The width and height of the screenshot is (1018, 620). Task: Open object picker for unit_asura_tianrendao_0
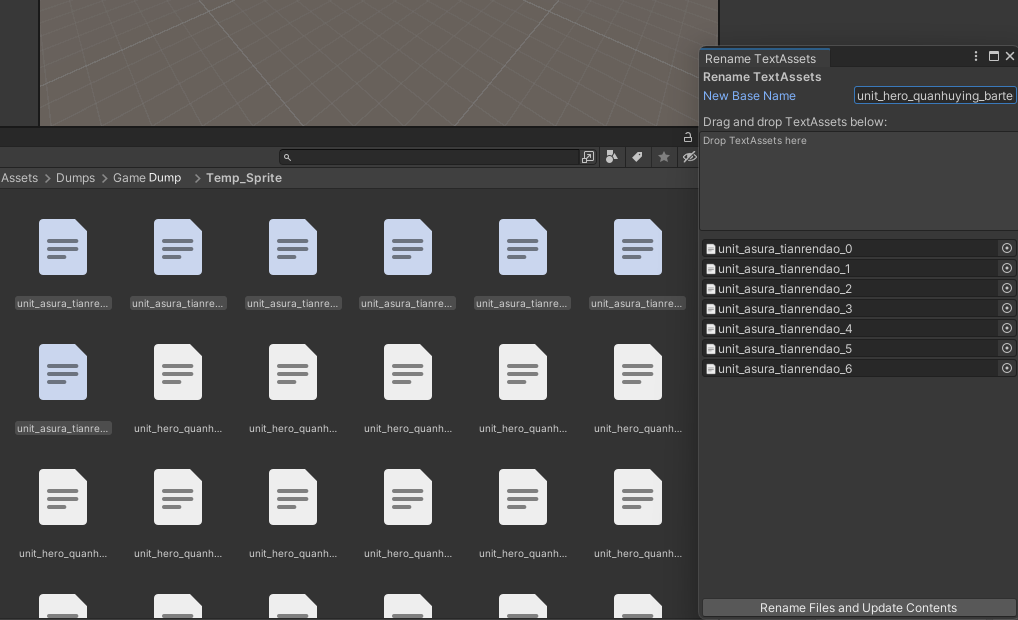point(1007,248)
